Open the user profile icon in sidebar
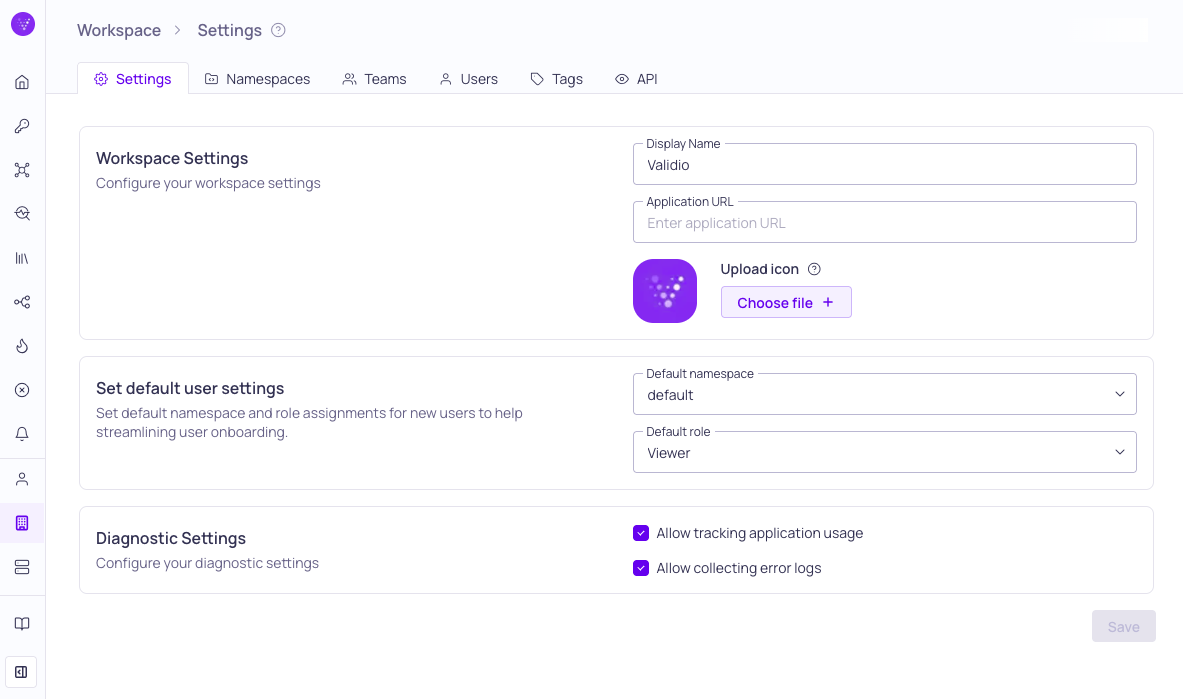The height and width of the screenshot is (699, 1183). [22, 479]
